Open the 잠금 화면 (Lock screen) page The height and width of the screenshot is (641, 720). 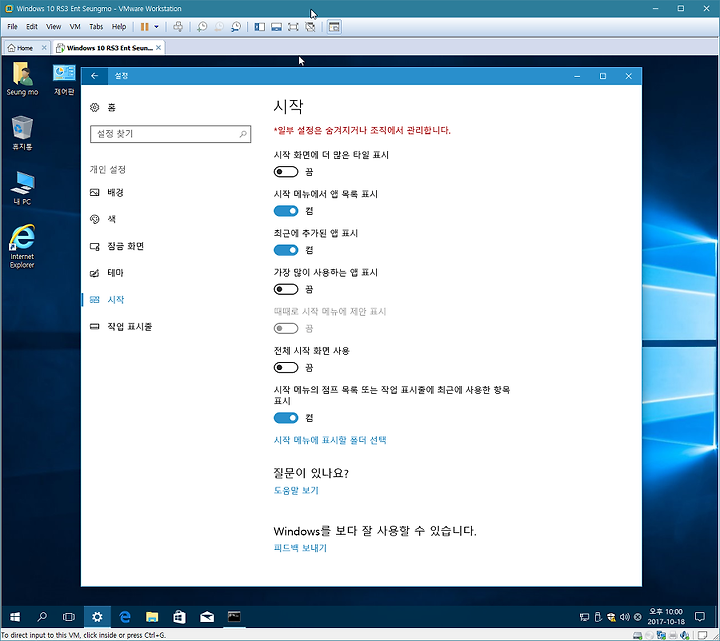(x=117, y=246)
